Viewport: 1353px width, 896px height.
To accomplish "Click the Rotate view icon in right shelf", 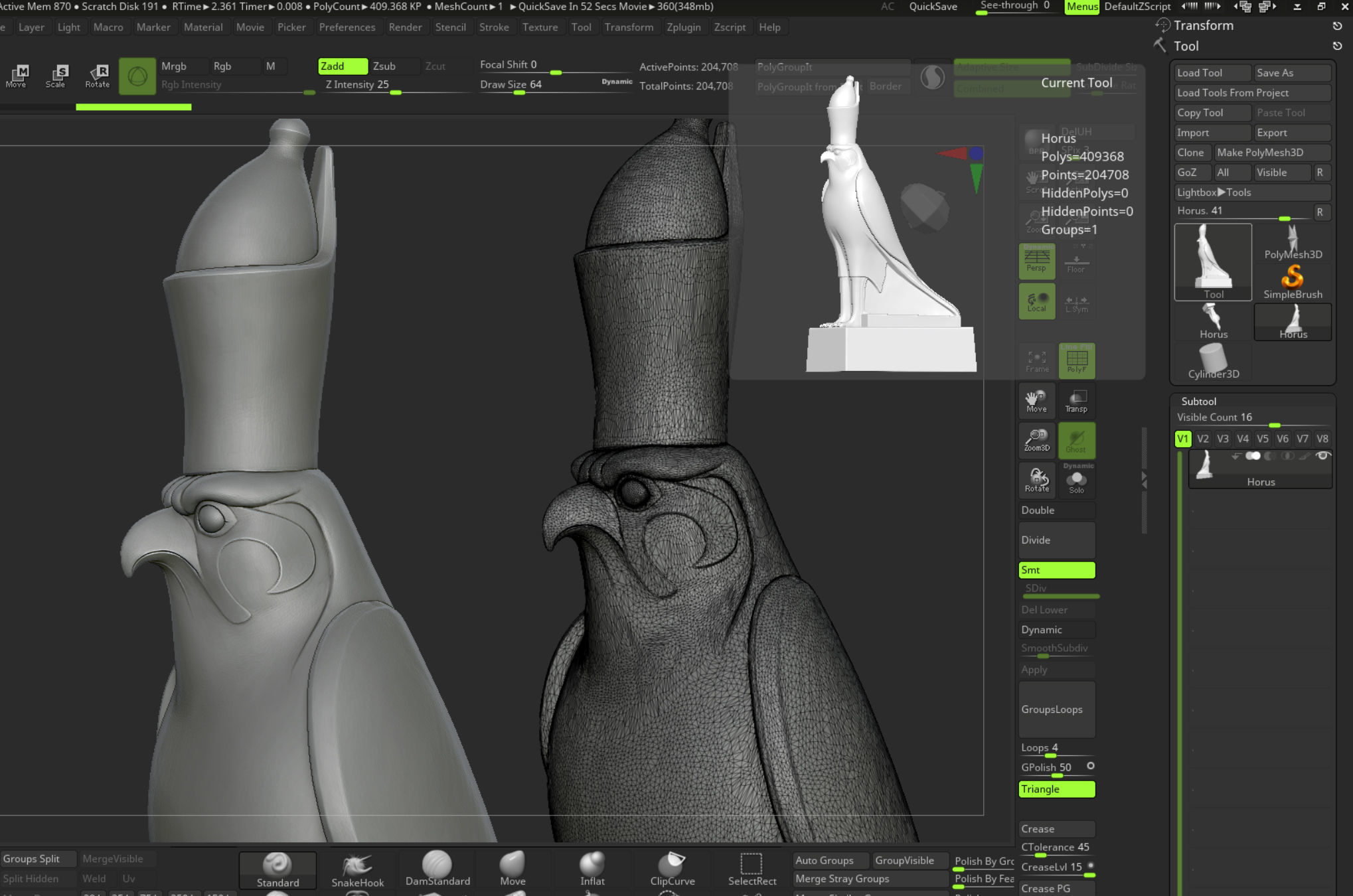I will 1036,481.
